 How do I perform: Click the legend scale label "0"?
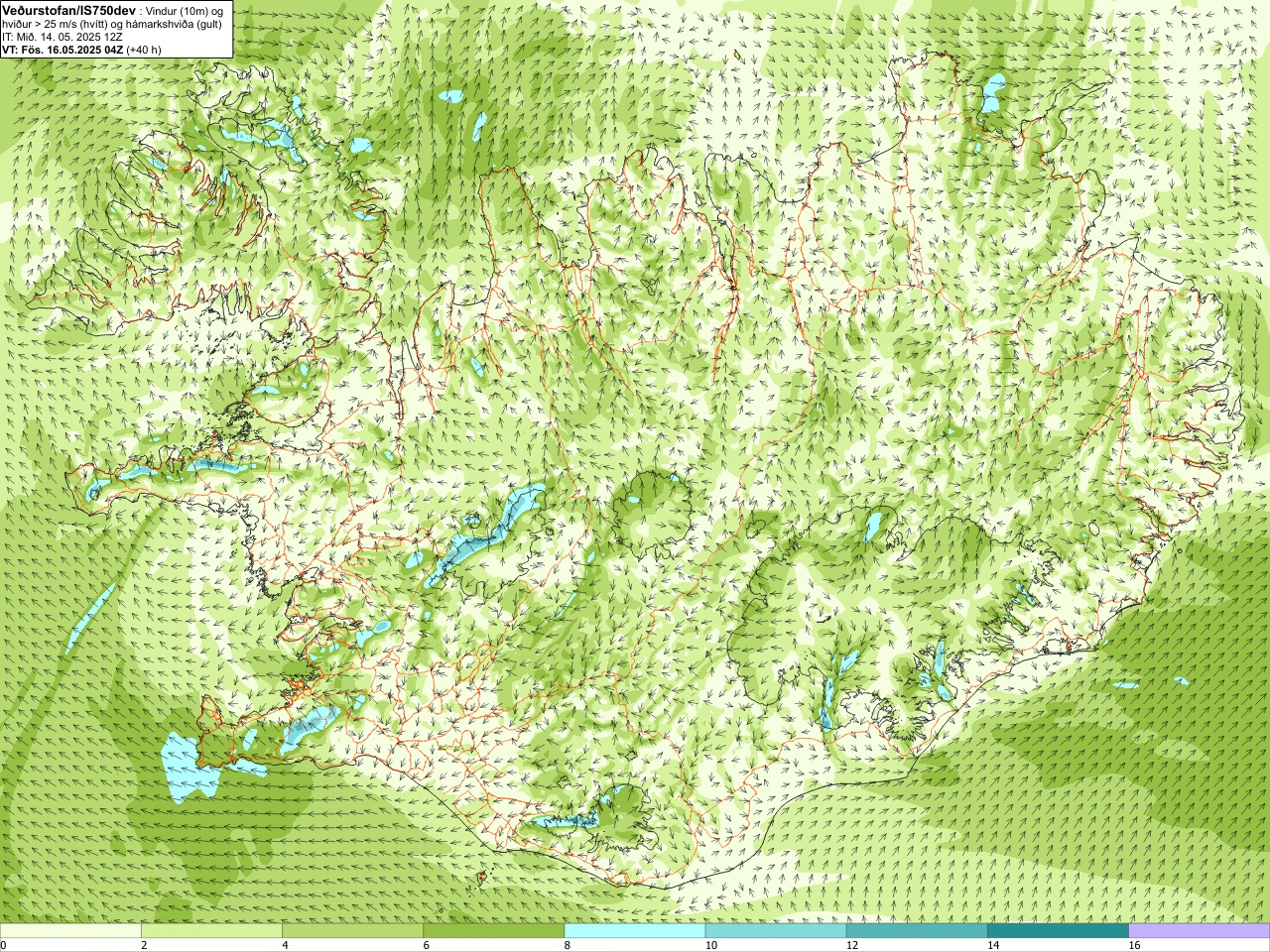tap(4, 945)
